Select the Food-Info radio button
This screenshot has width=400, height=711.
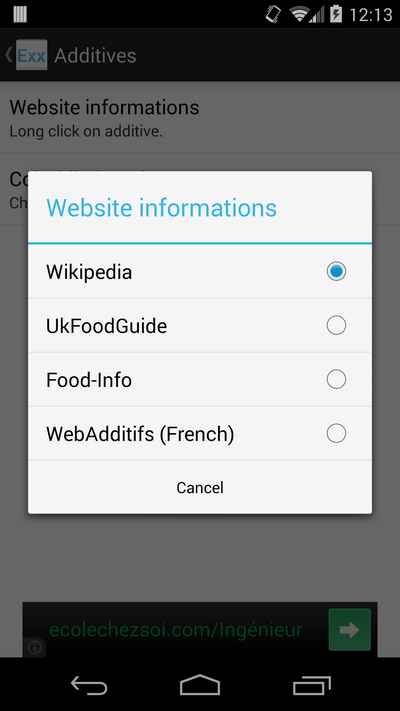click(336, 379)
